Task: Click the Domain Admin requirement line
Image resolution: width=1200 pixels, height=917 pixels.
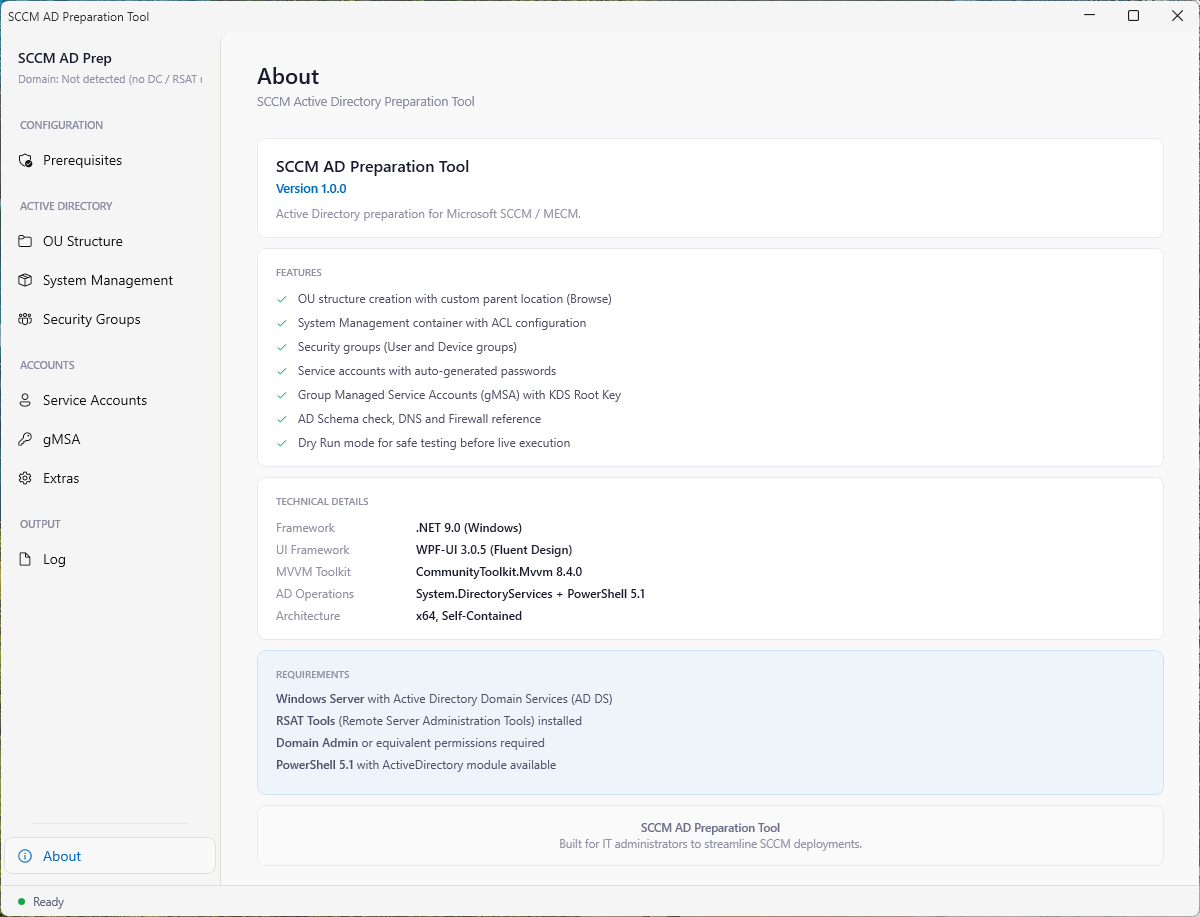Action: 410,743
